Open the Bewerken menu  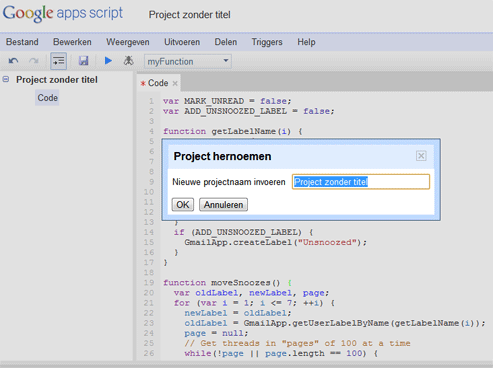pos(72,42)
